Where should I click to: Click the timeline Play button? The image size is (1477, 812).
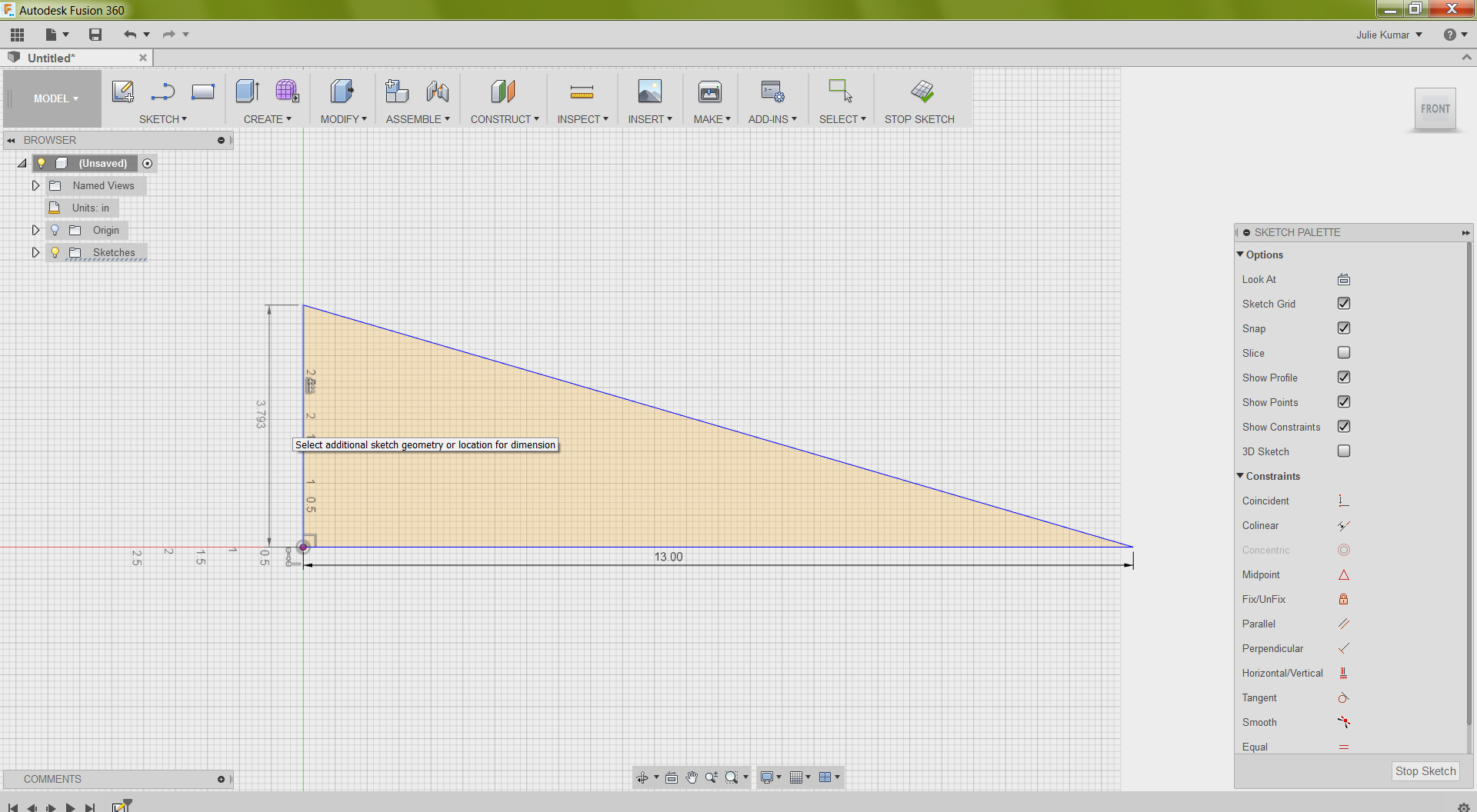71,807
